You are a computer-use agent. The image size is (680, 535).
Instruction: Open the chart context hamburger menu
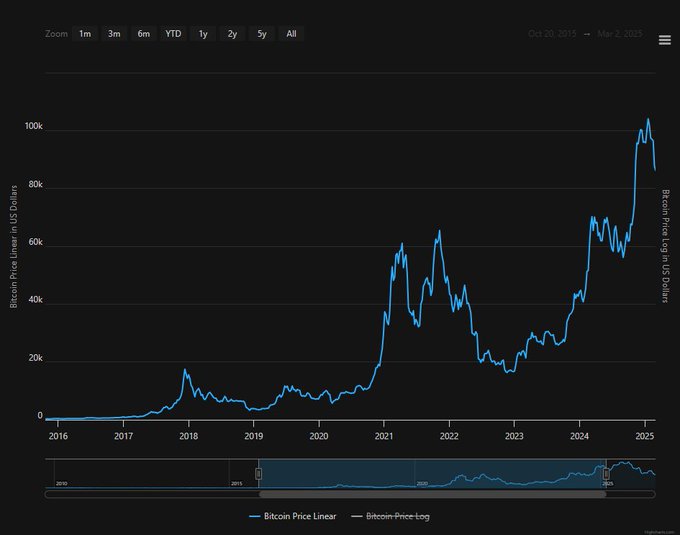tap(664, 40)
